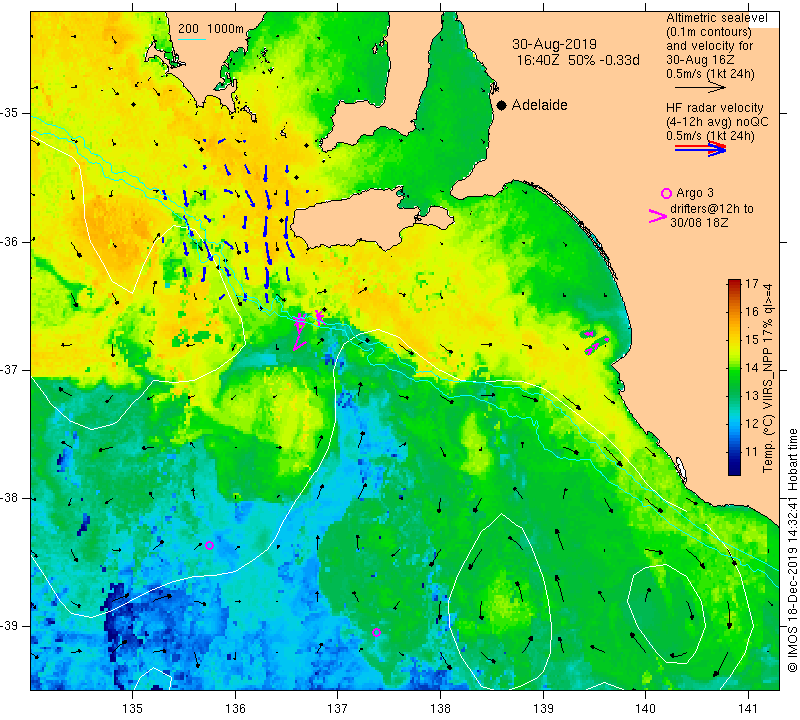The height and width of the screenshot is (720, 800).
Task: Click the Adelaide city label
Action: coord(539,105)
